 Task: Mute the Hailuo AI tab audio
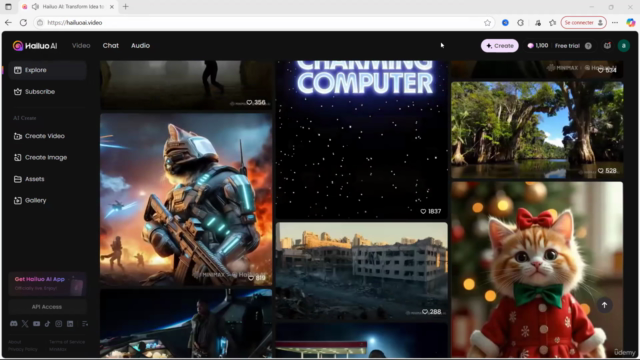[x=36, y=7]
